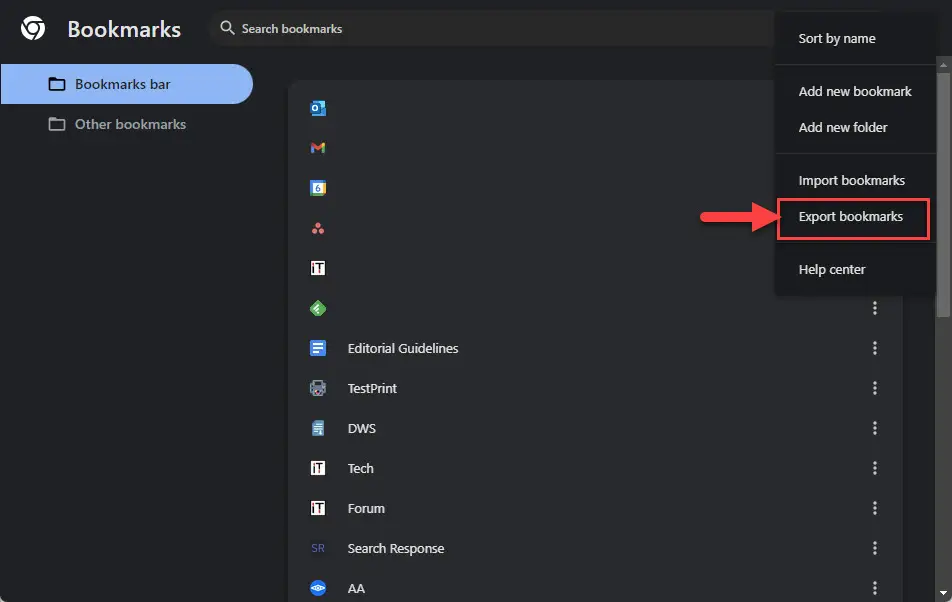
Task: Open the Editorial Guidelines bookmark
Action: pos(403,348)
